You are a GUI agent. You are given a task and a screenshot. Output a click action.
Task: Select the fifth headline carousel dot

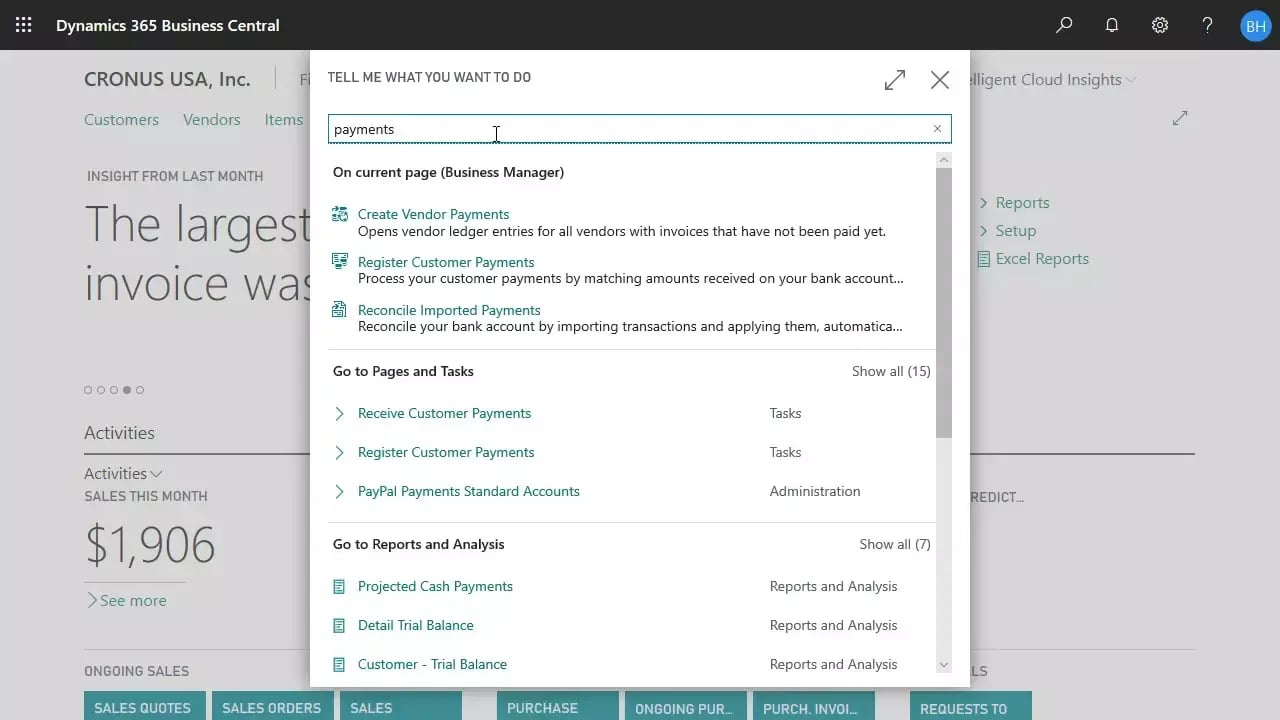coord(140,390)
